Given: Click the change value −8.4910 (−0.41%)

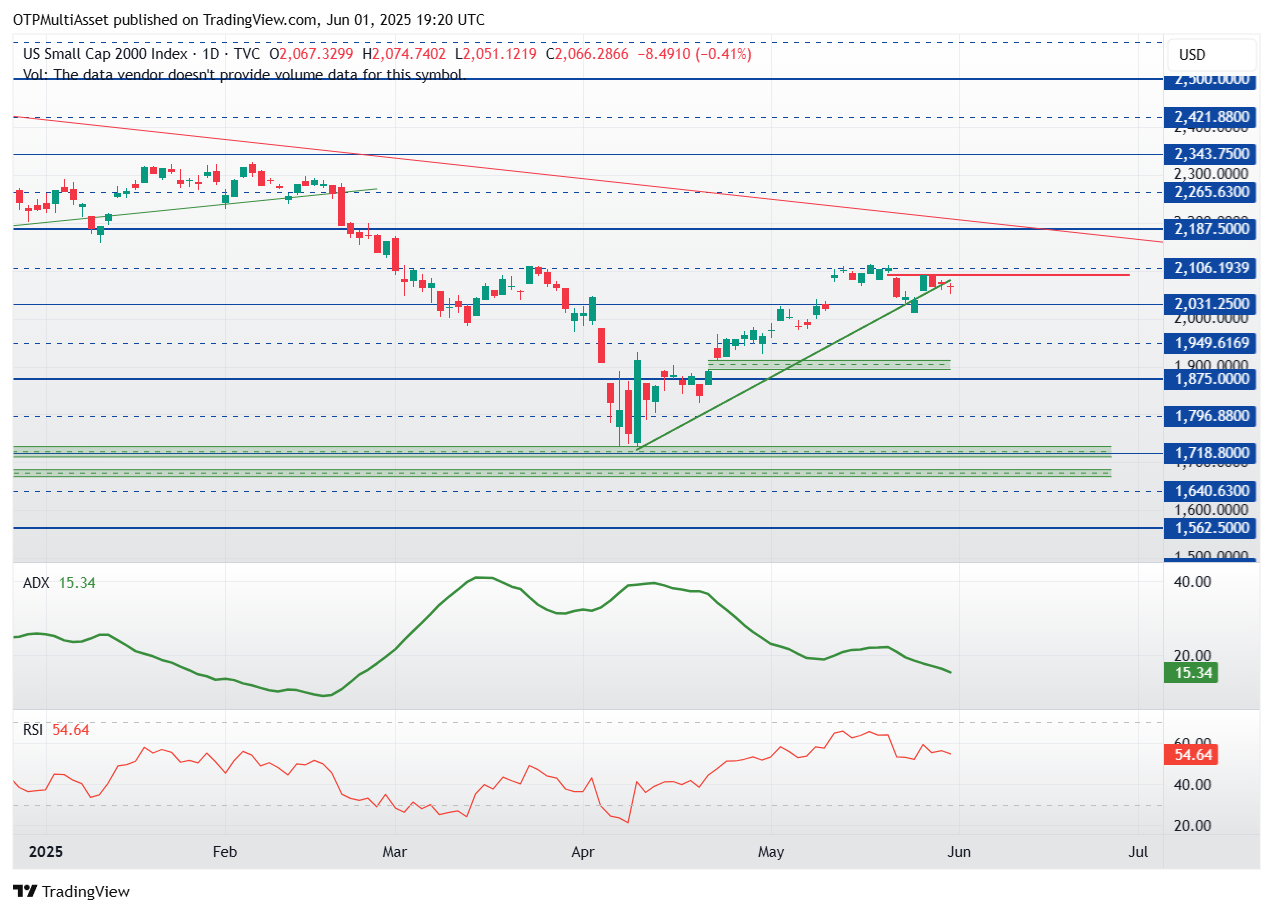Looking at the screenshot, I should (x=693, y=54).
